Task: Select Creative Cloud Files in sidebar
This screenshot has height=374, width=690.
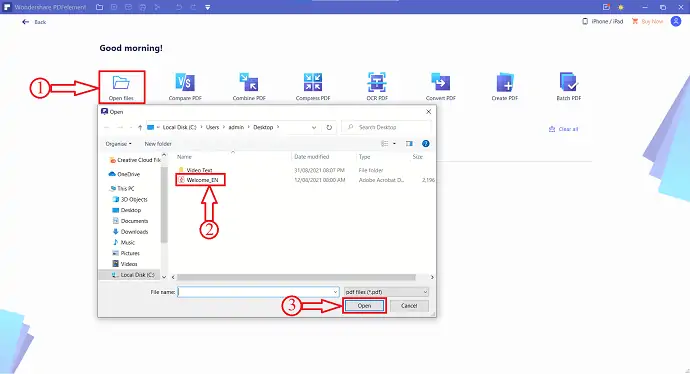Action: pyautogui.click(x=134, y=160)
